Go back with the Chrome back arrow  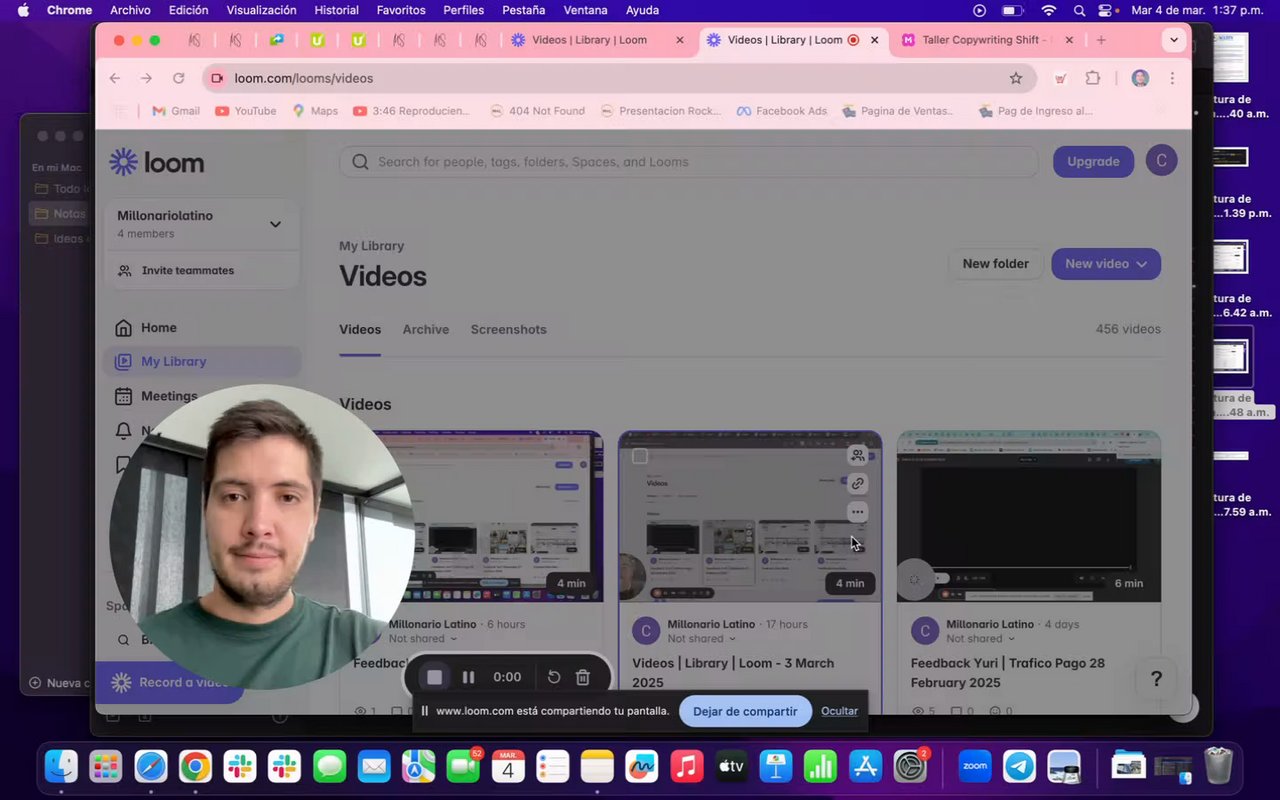click(x=115, y=78)
